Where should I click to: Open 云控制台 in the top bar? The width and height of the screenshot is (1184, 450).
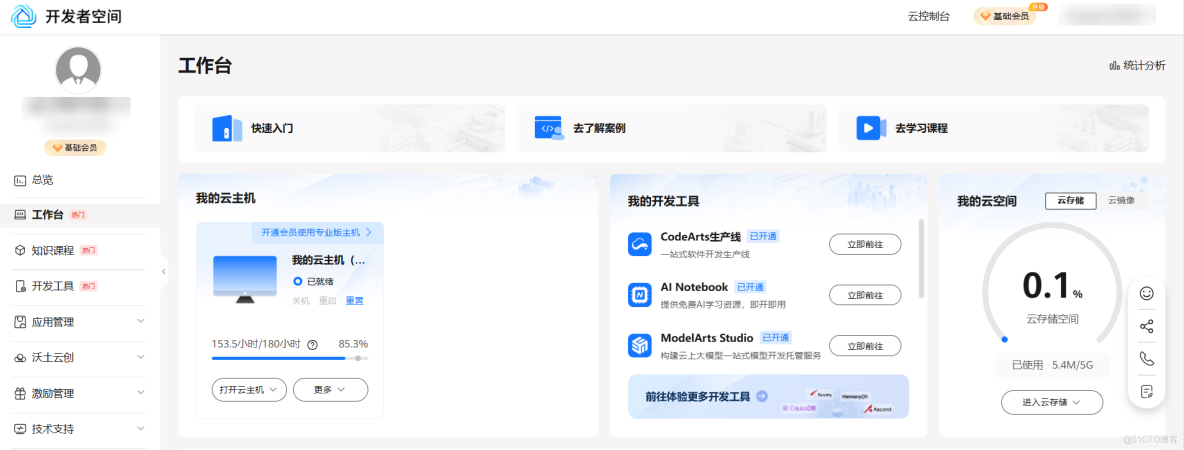coord(929,17)
